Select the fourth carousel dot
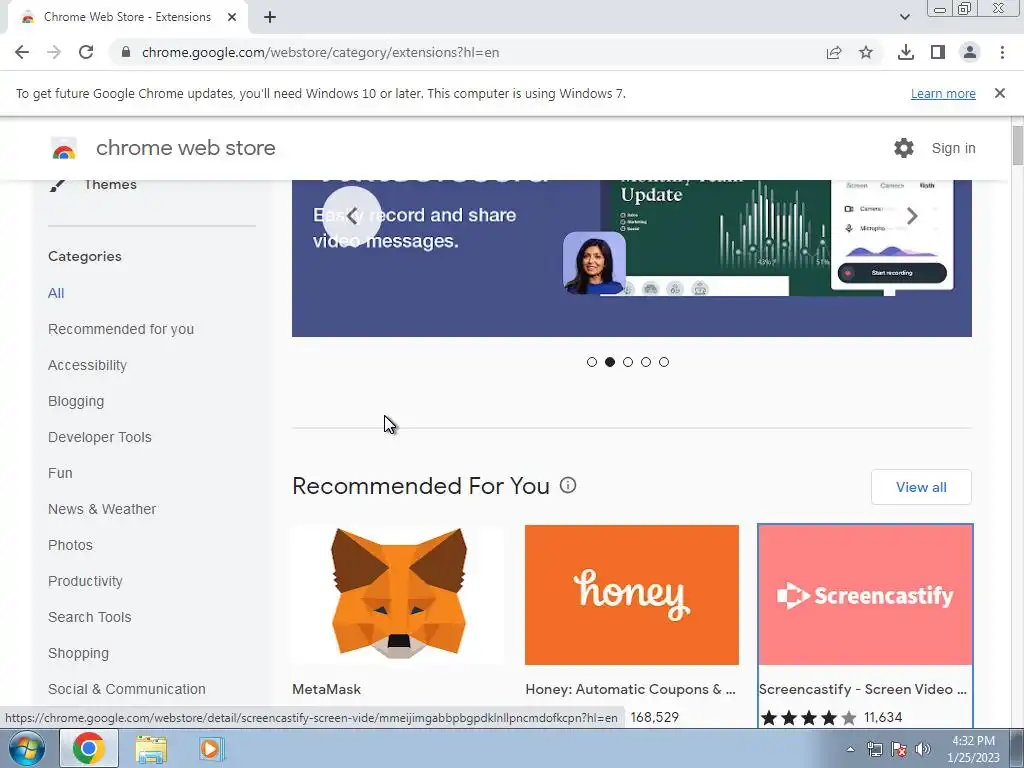The width and height of the screenshot is (1024, 768). [x=646, y=362]
